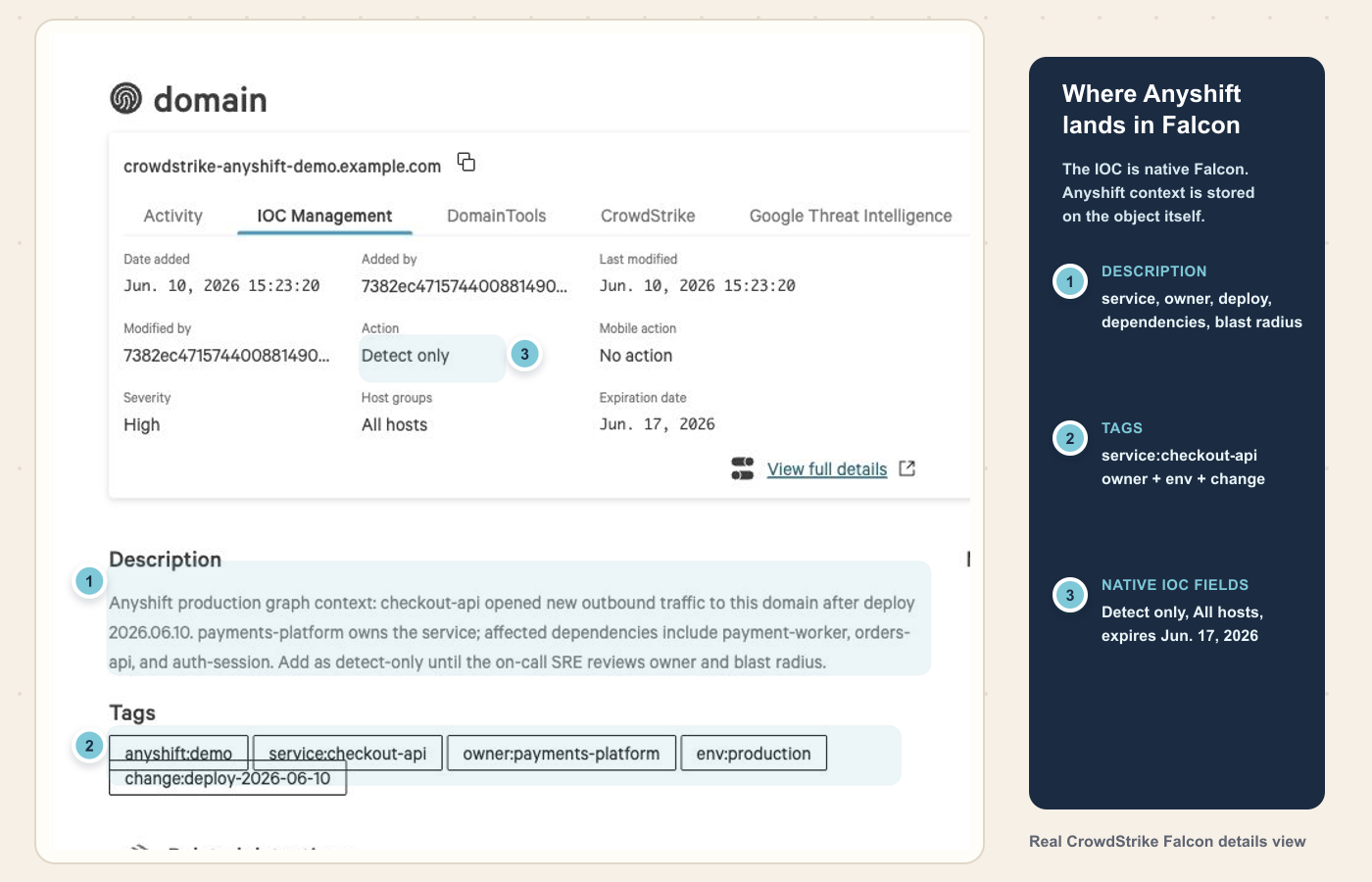Click the Last modified timestamp value

[x=698, y=285]
